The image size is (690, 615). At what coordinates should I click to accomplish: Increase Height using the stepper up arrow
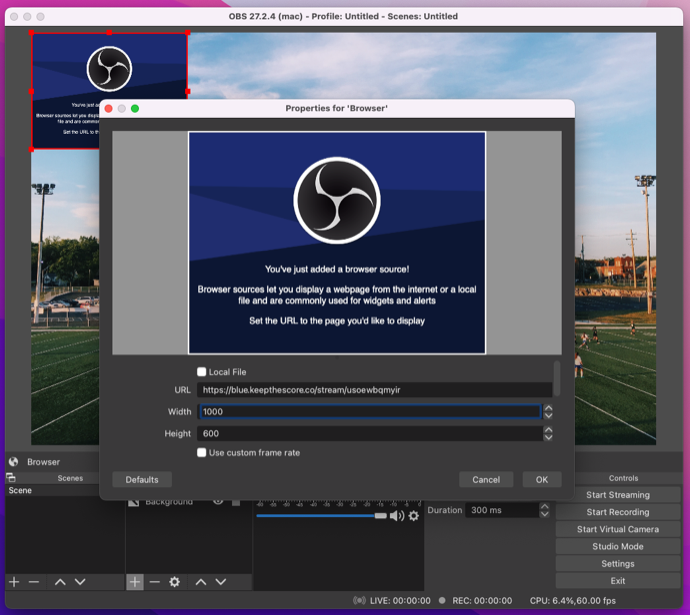point(548,429)
